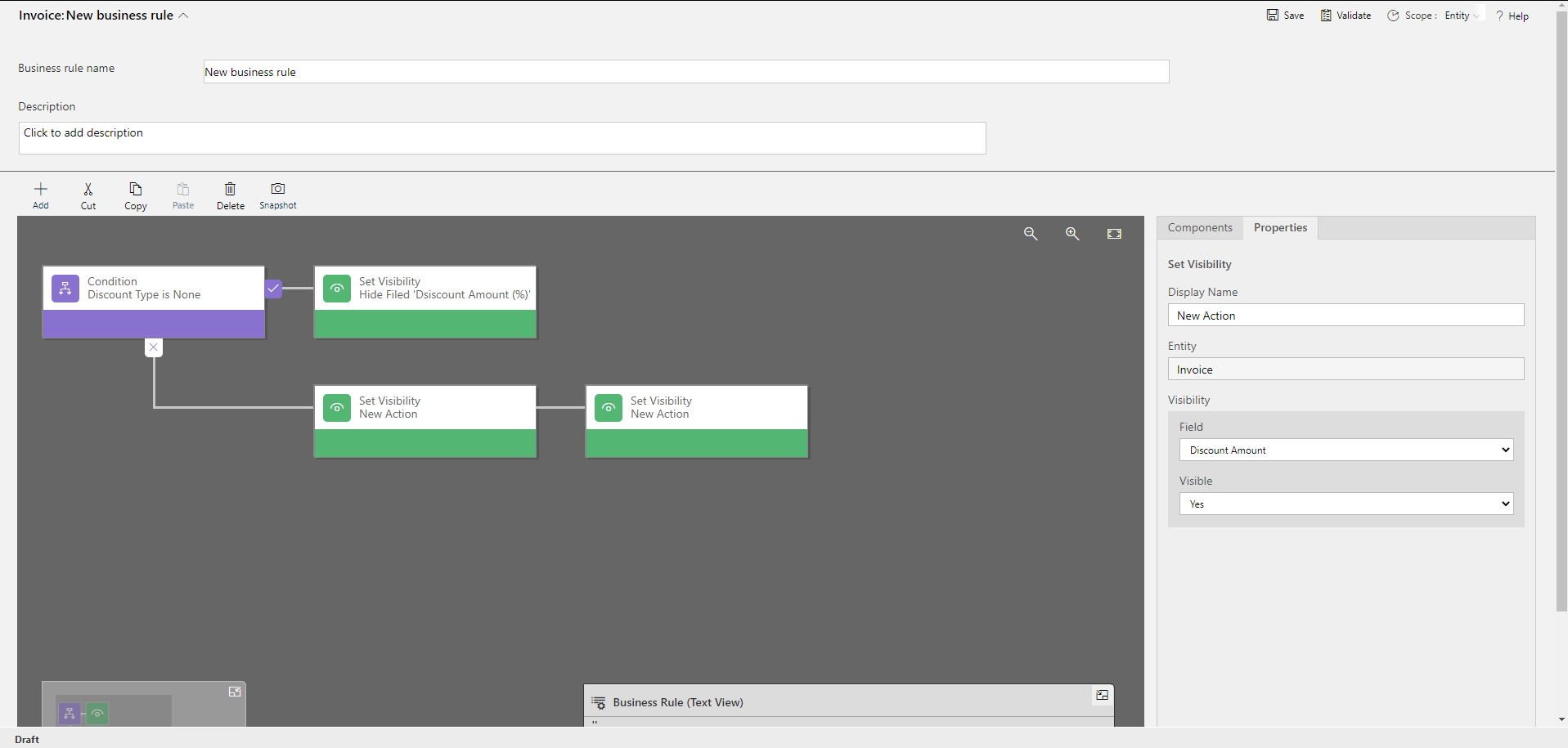
Task: Delete the selected component
Action: tap(230, 195)
